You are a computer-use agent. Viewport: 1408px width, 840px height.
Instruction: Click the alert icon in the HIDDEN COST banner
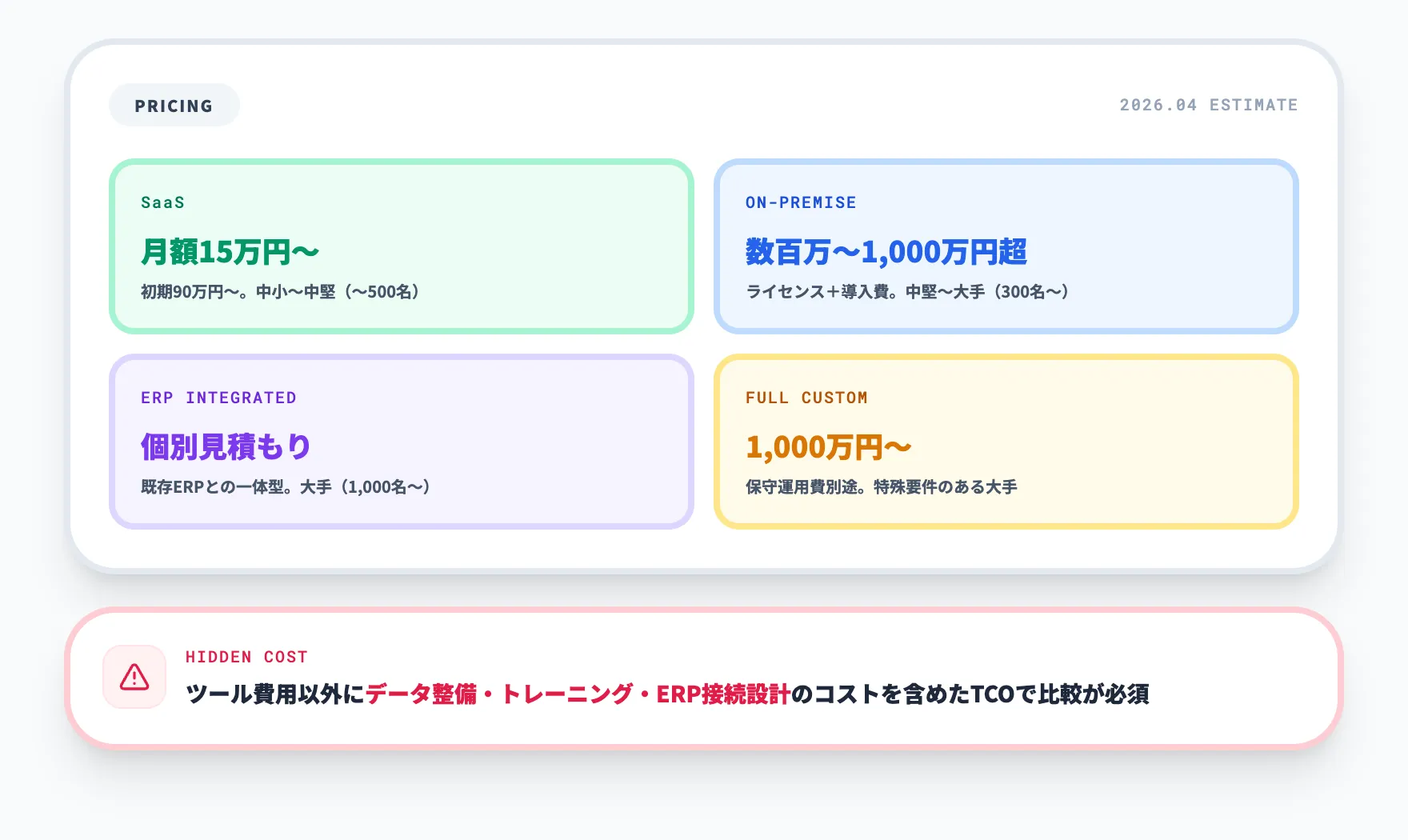134,679
